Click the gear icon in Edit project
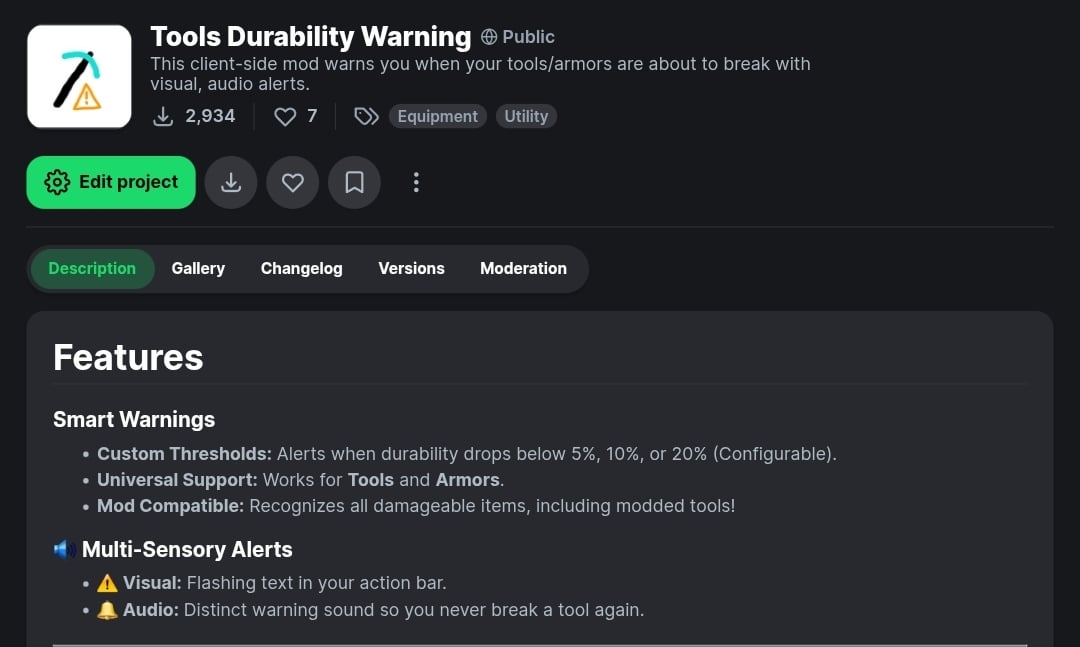 coord(57,182)
